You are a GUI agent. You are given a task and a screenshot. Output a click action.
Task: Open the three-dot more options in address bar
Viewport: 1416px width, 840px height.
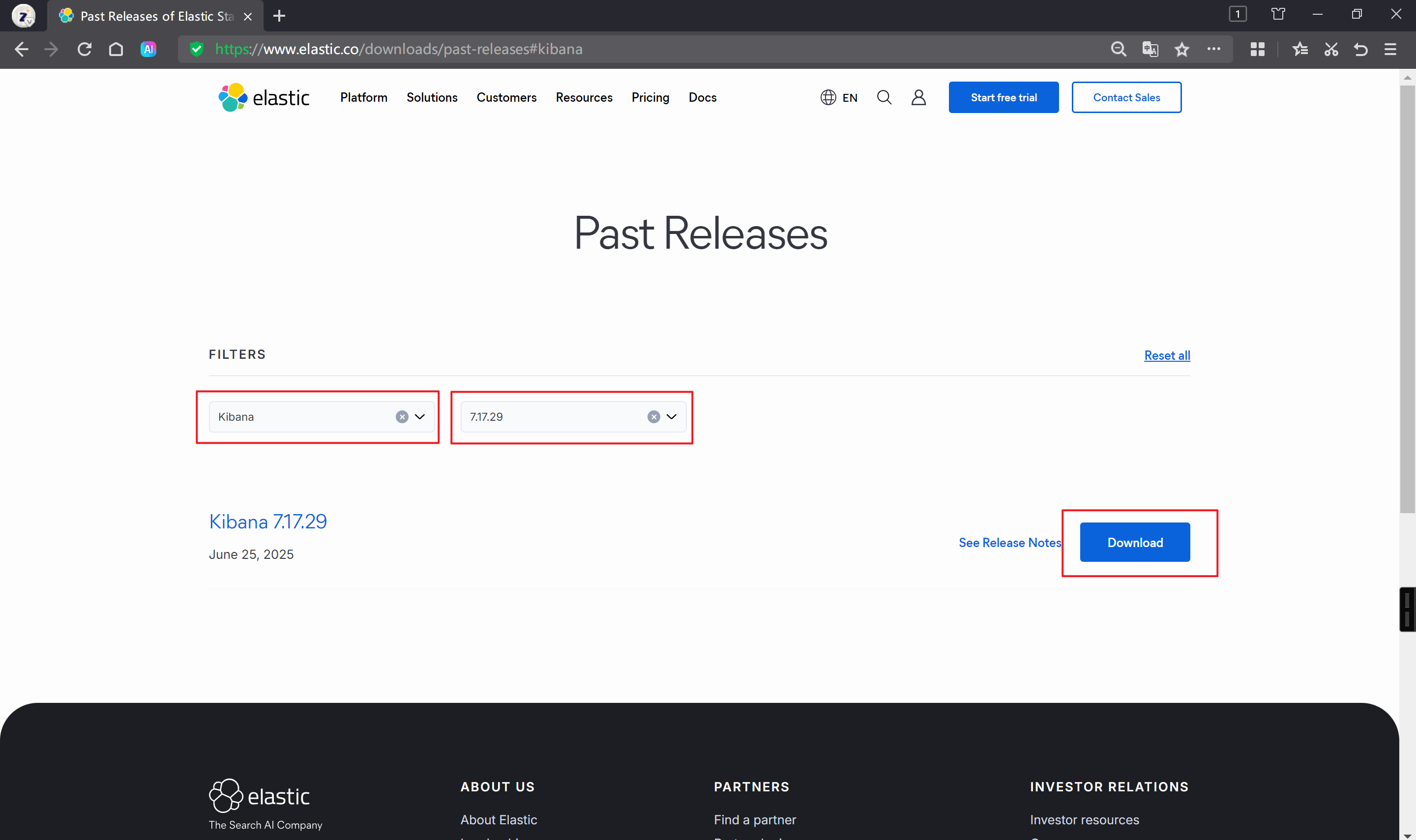(x=1213, y=49)
